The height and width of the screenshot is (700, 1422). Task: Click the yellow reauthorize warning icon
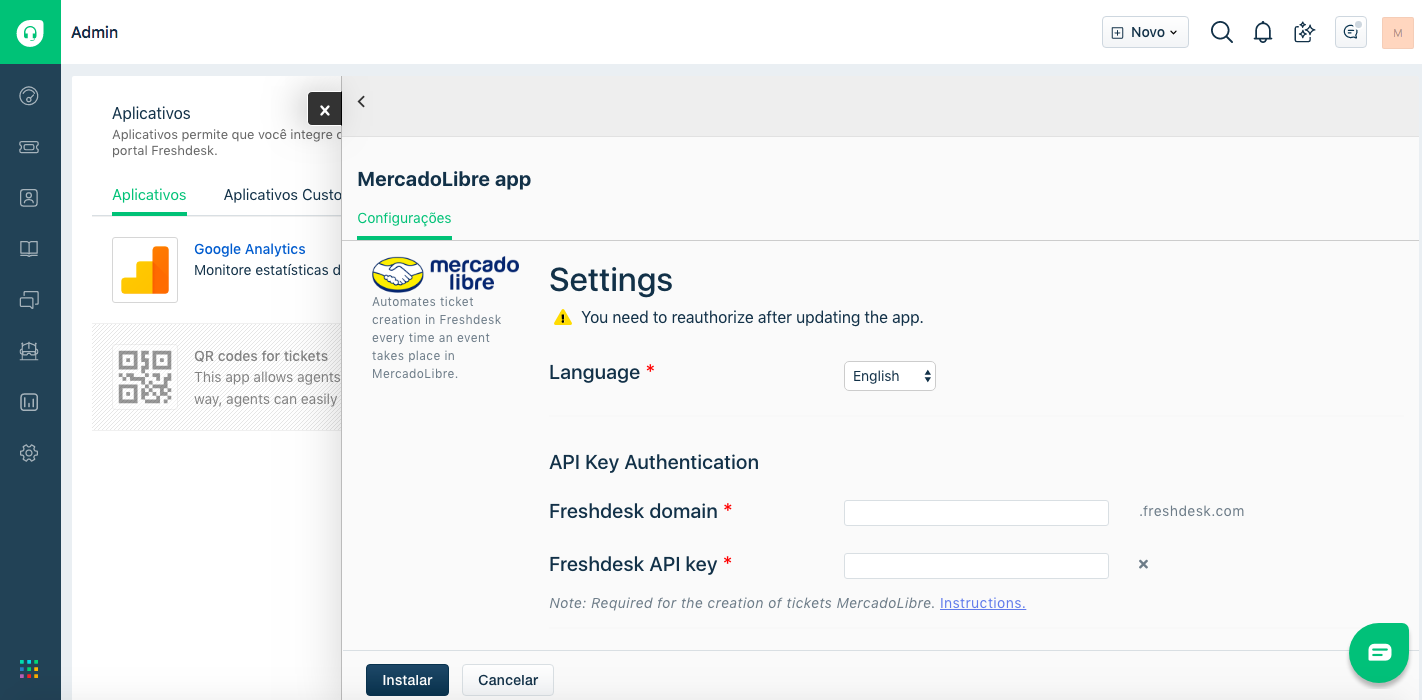563,317
